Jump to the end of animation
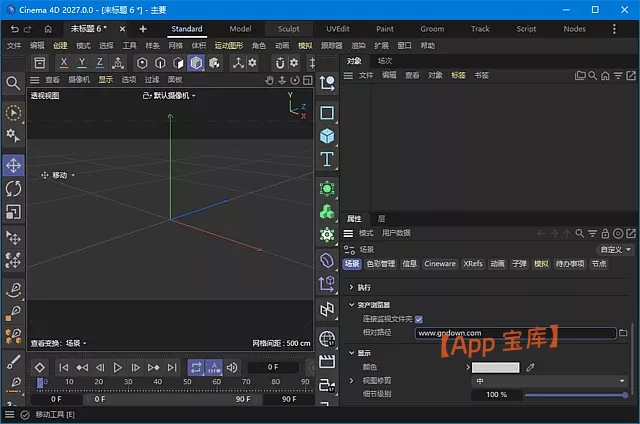Viewport: 640px width, 424px height. (x=172, y=368)
